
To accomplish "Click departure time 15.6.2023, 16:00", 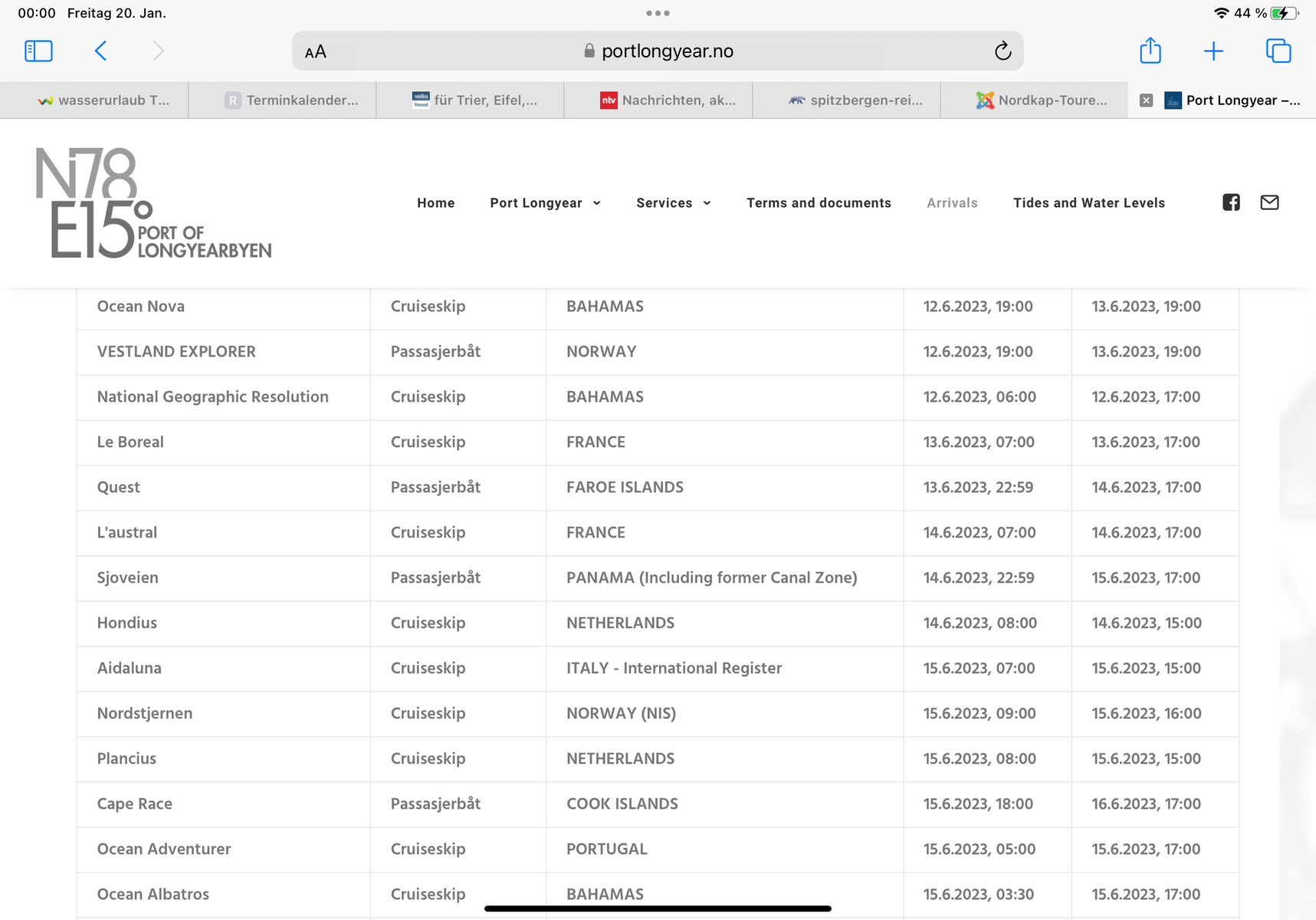I will point(1146,714).
